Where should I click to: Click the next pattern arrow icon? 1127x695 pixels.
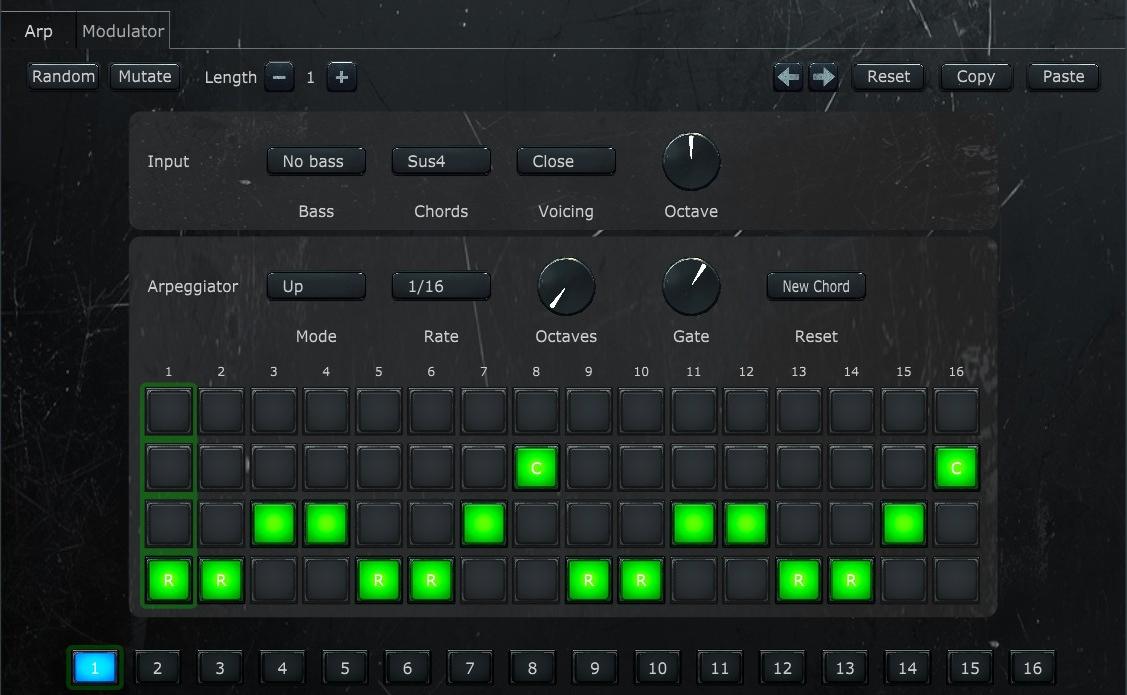tap(824, 76)
